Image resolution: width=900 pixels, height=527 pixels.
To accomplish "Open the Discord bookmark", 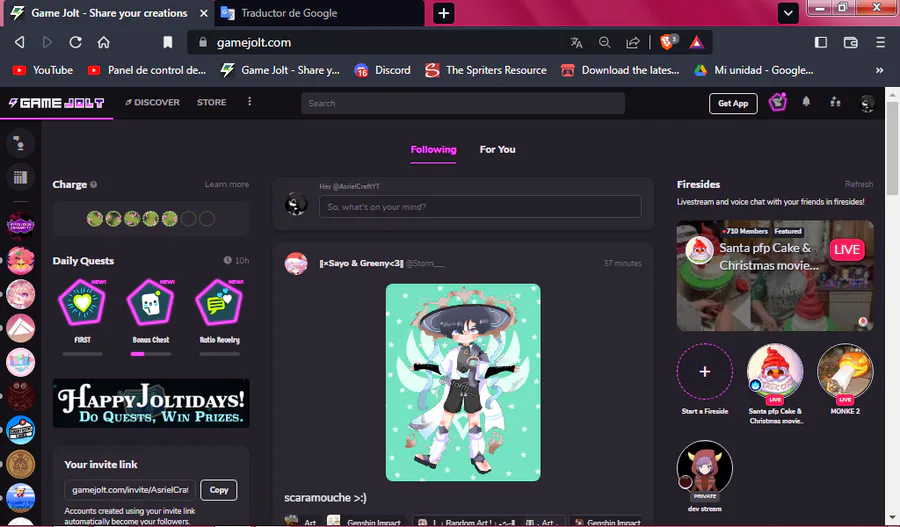I will [x=383, y=70].
